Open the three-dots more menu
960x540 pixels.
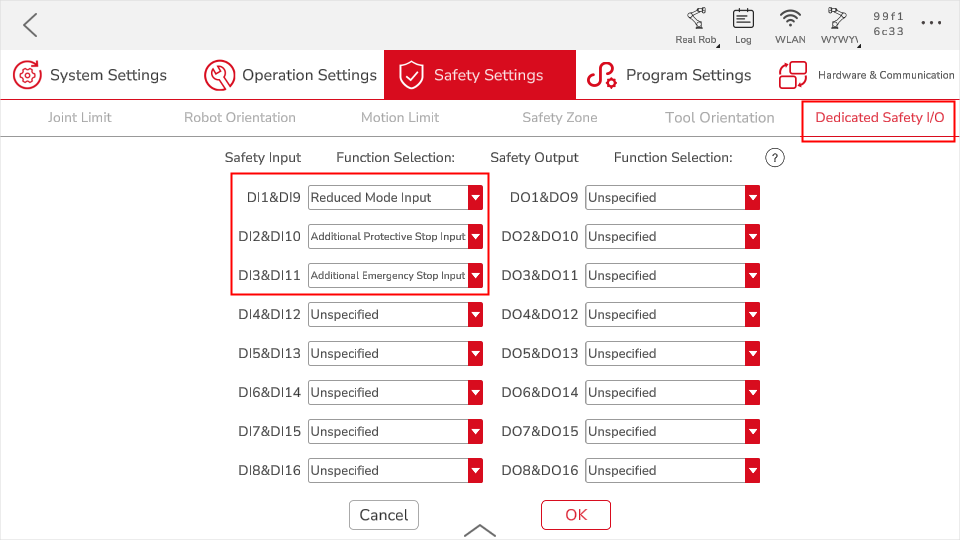pos(931,23)
